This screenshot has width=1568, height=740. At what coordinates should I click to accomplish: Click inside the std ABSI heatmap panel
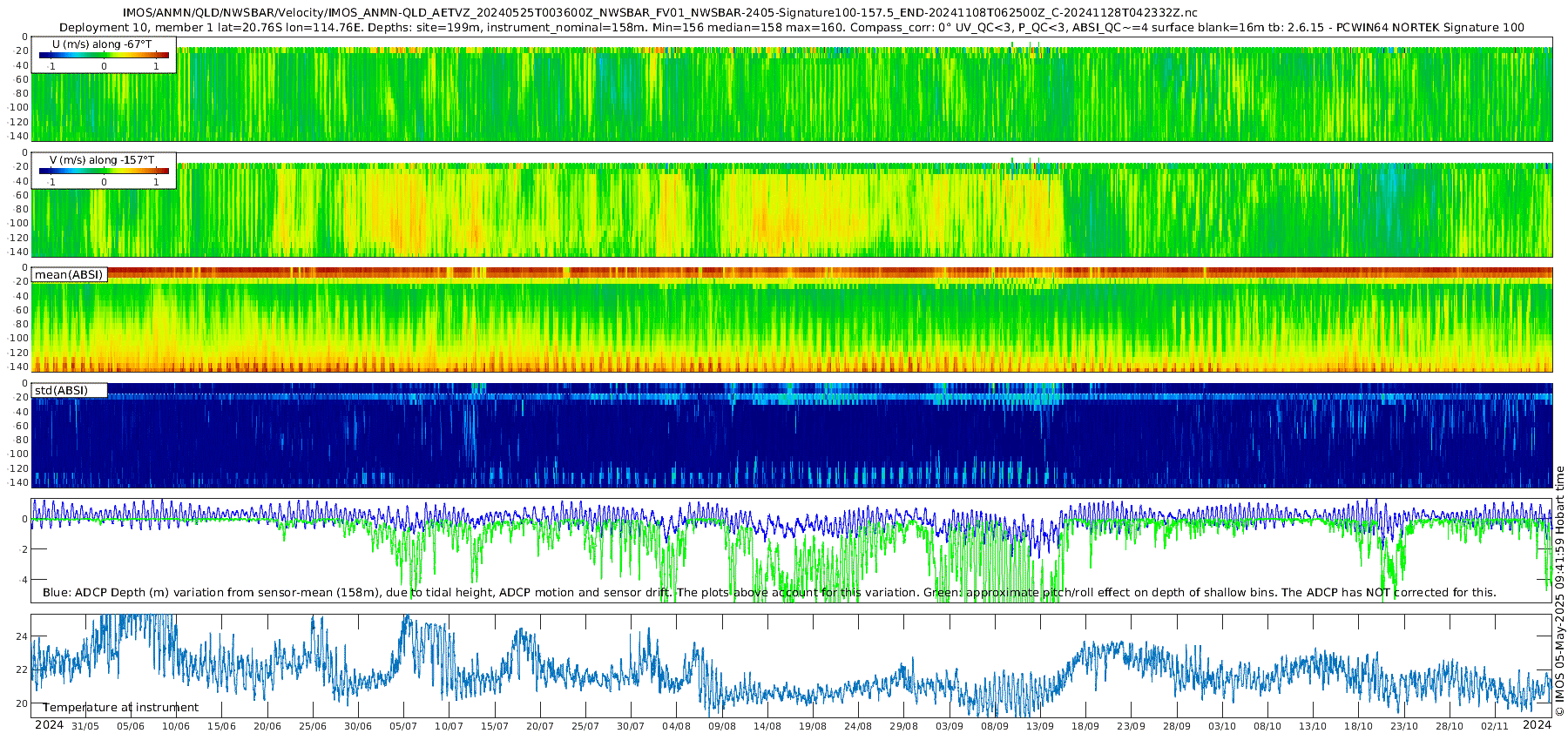(791, 435)
